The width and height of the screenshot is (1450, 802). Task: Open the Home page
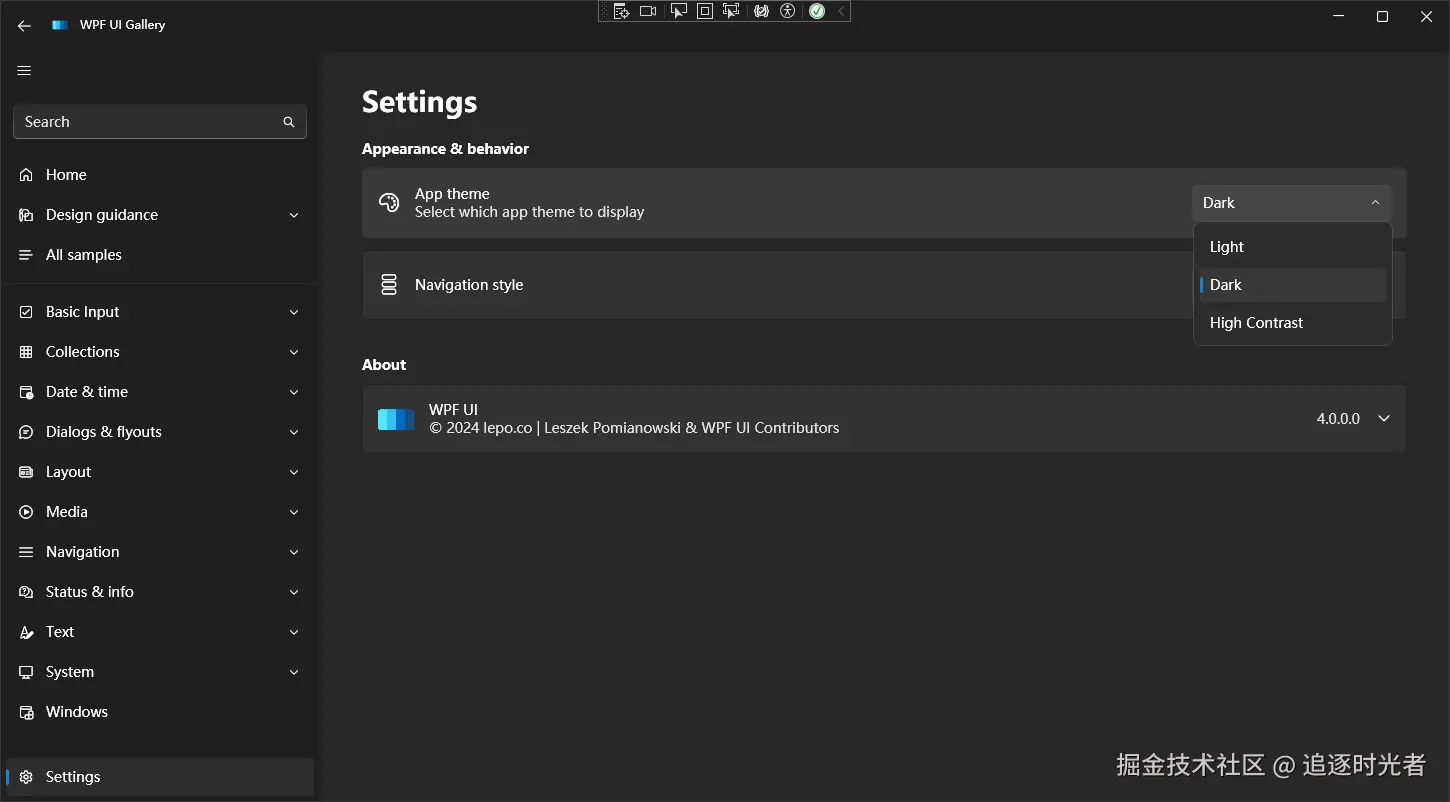pos(66,175)
